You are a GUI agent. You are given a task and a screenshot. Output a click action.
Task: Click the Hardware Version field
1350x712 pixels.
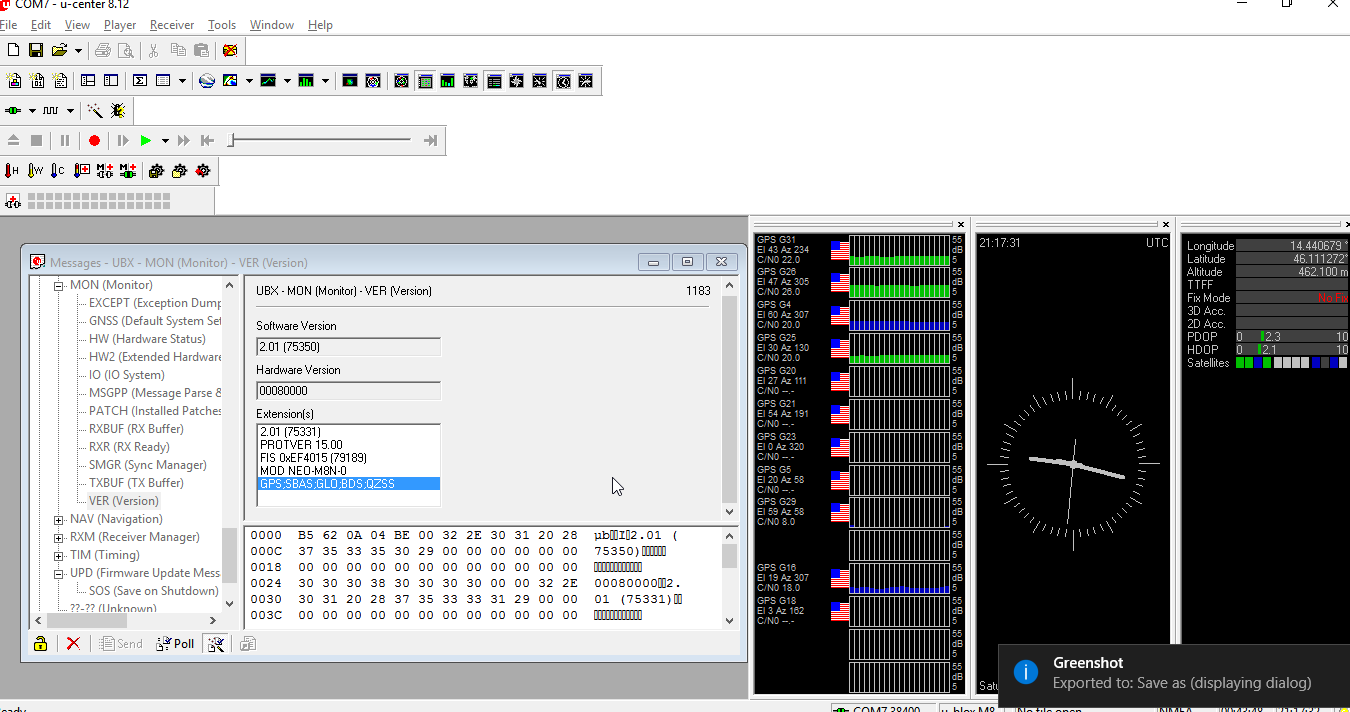348,391
